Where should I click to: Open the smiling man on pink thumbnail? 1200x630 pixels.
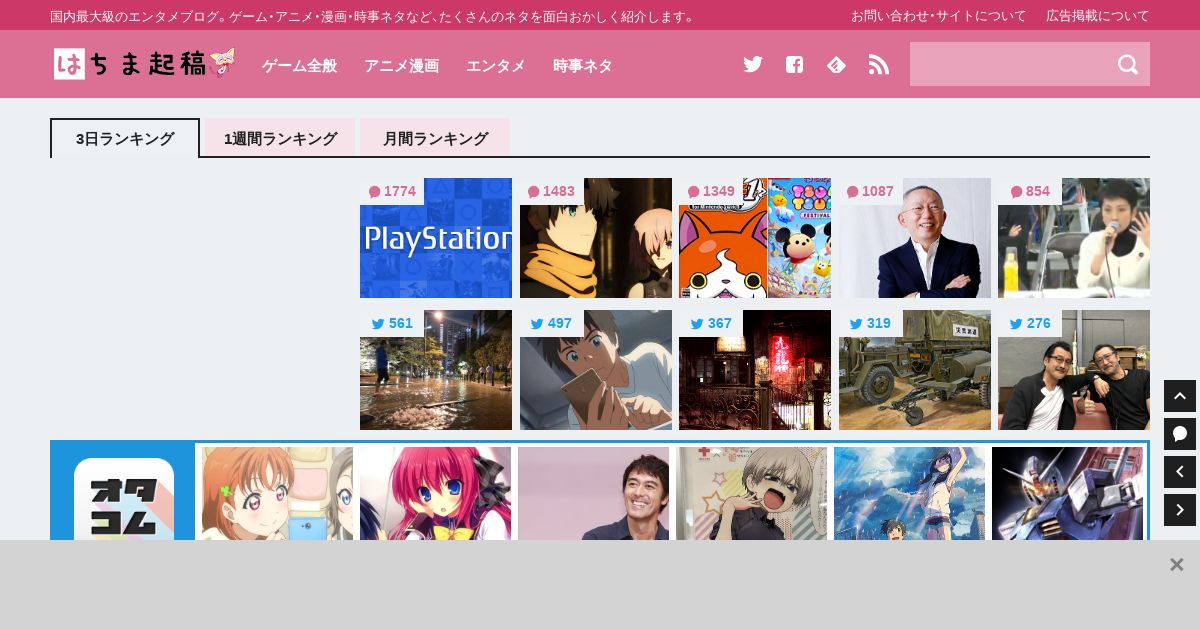click(593, 493)
